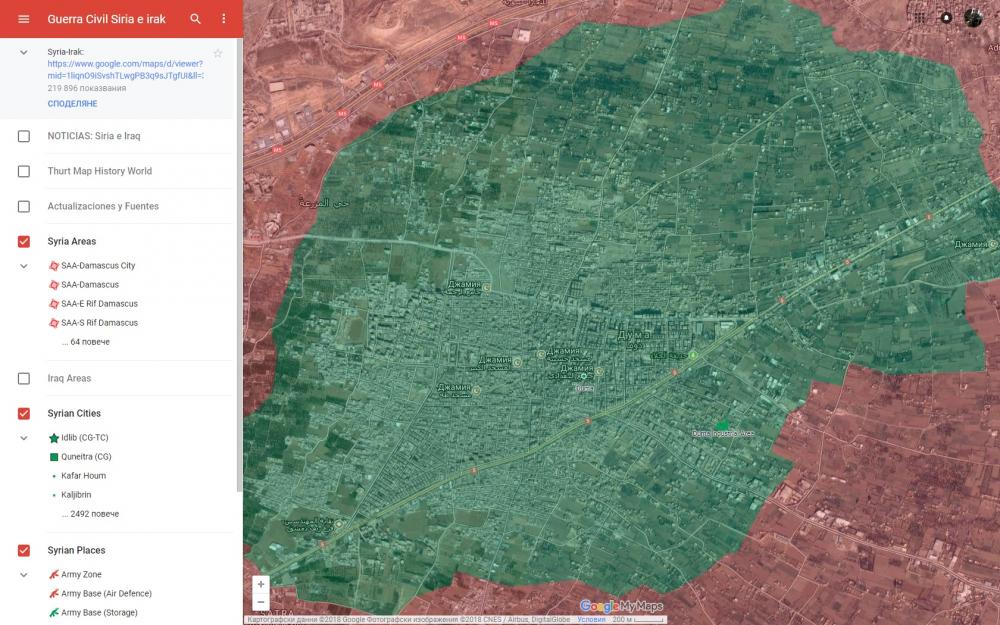This screenshot has height=625, width=1000.
Task: Open the three-dot more options menu
Action: pyautogui.click(x=223, y=19)
